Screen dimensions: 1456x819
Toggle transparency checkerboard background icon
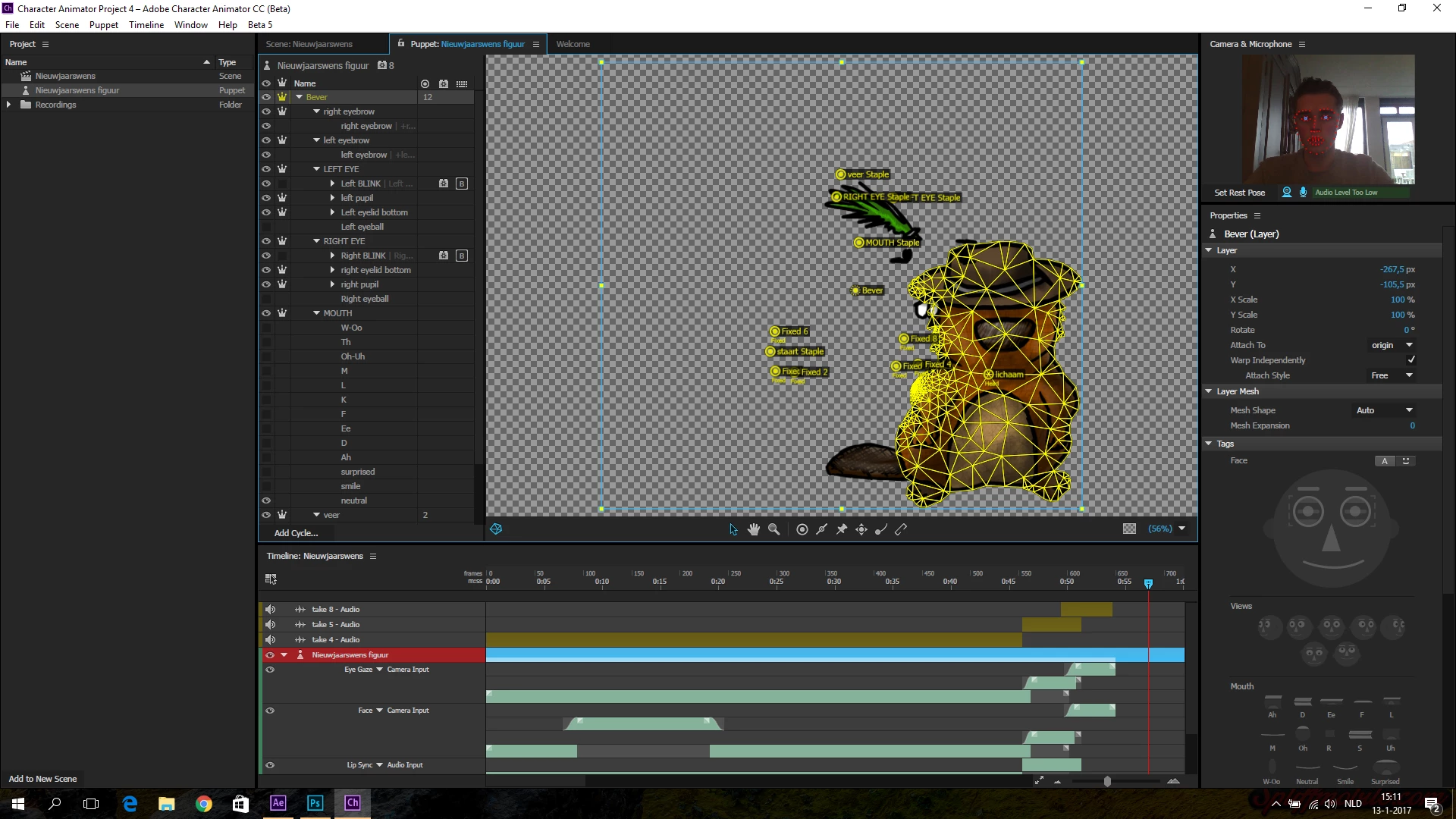pos(1129,529)
